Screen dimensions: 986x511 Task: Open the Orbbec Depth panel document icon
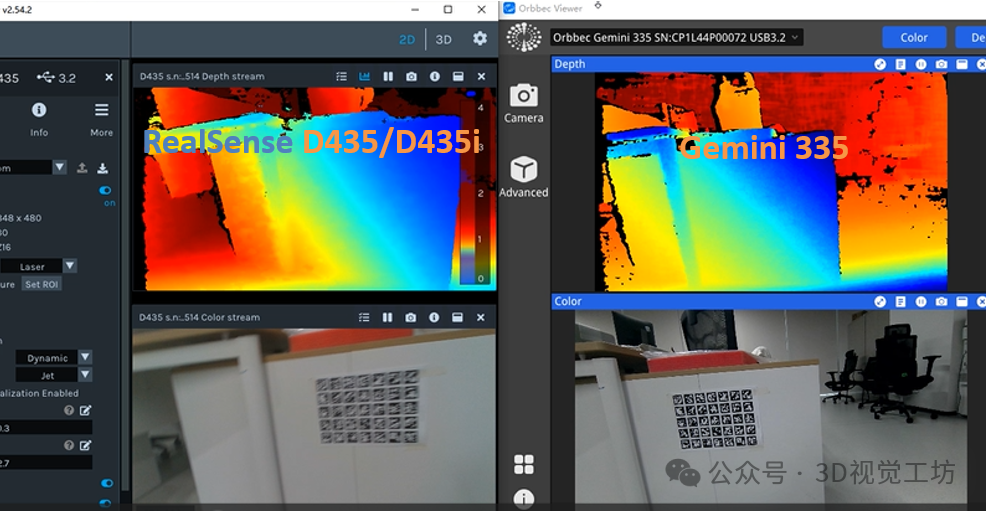point(900,64)
